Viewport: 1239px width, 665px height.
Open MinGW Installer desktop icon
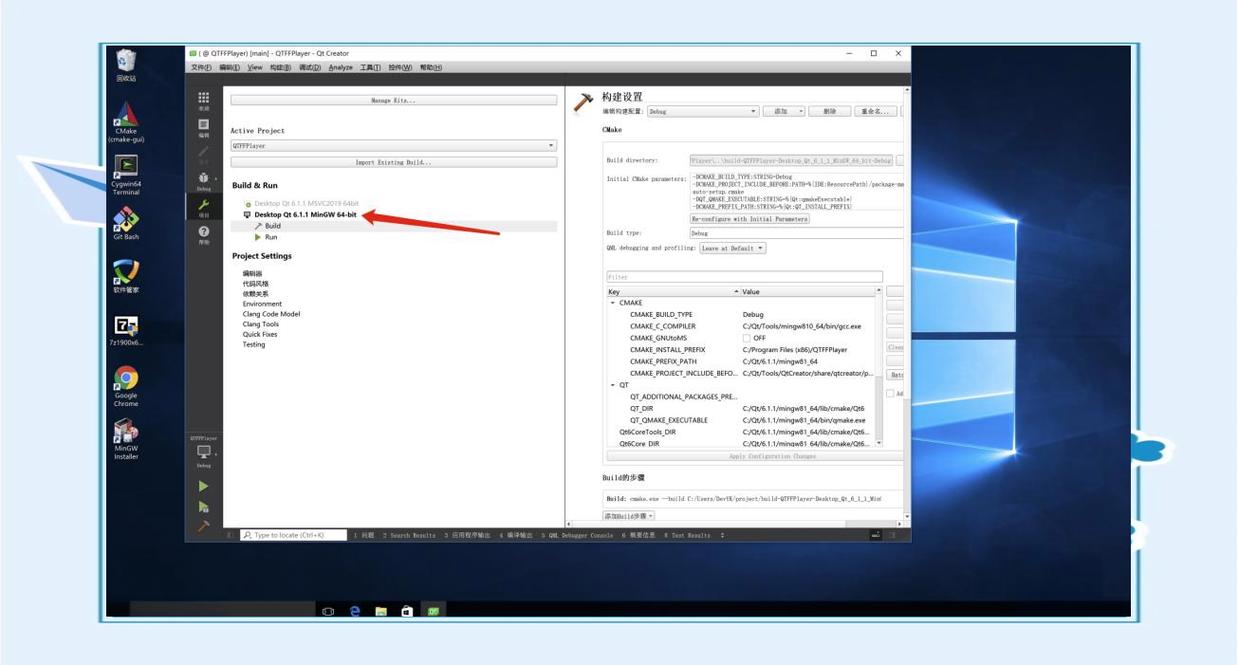126,439
